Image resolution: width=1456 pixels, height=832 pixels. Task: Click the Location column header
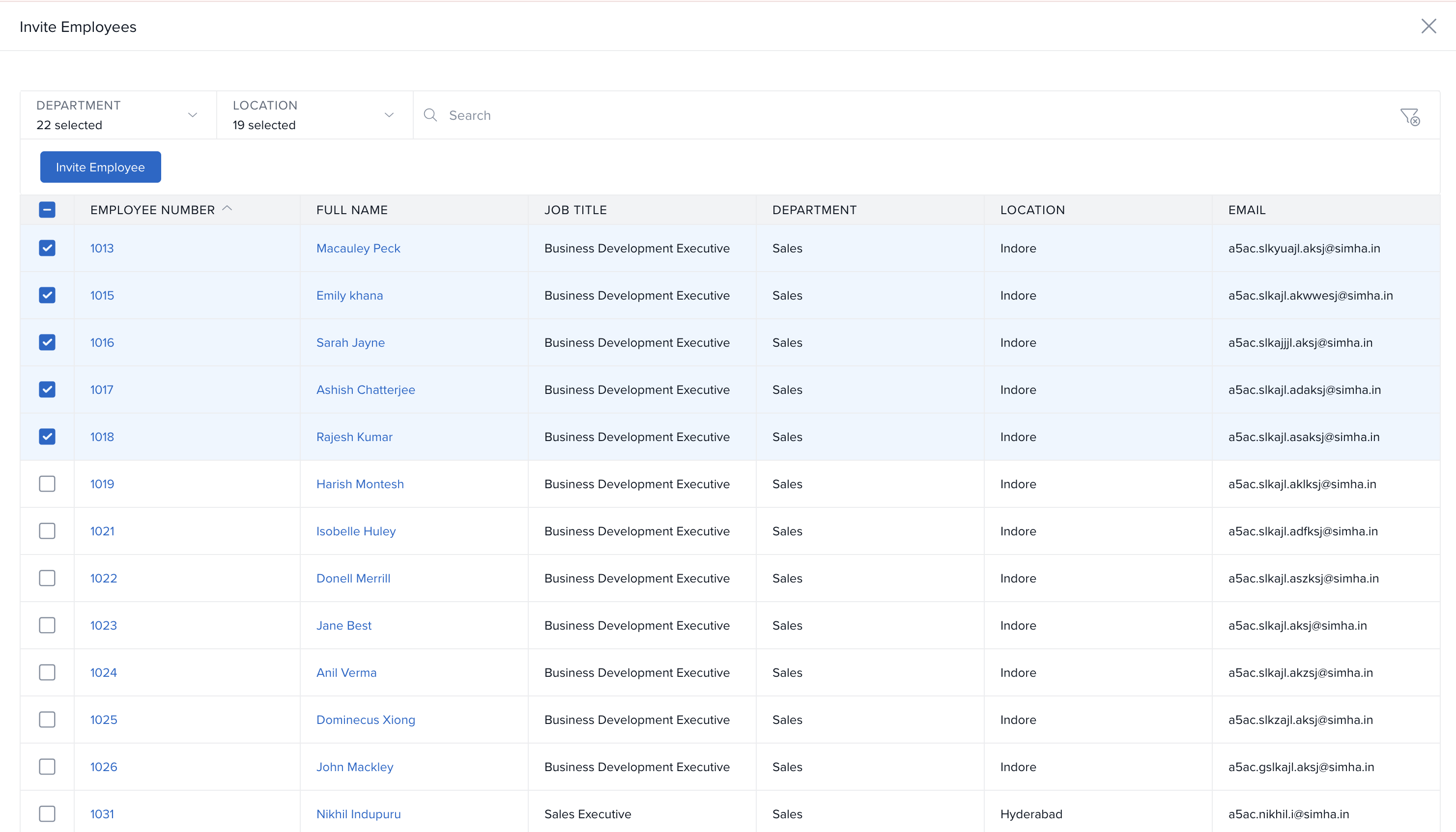[x=1032, y=210]
